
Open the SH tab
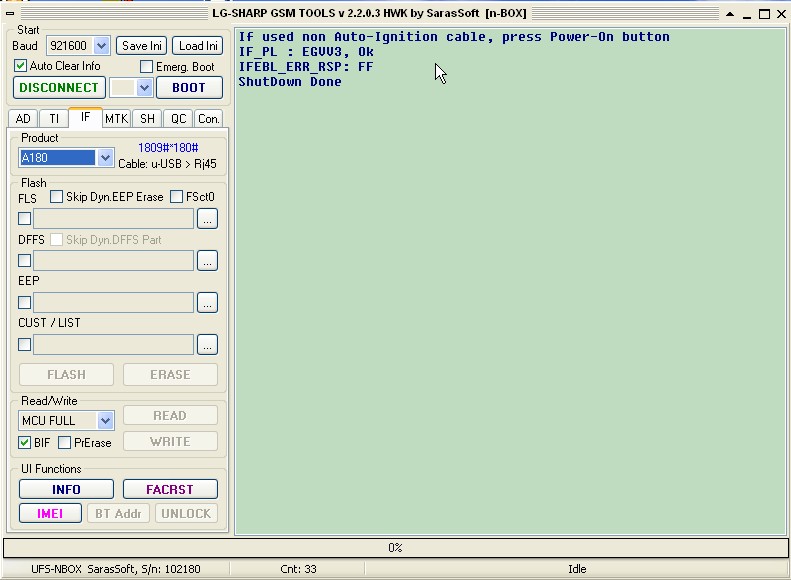[147, 119]
